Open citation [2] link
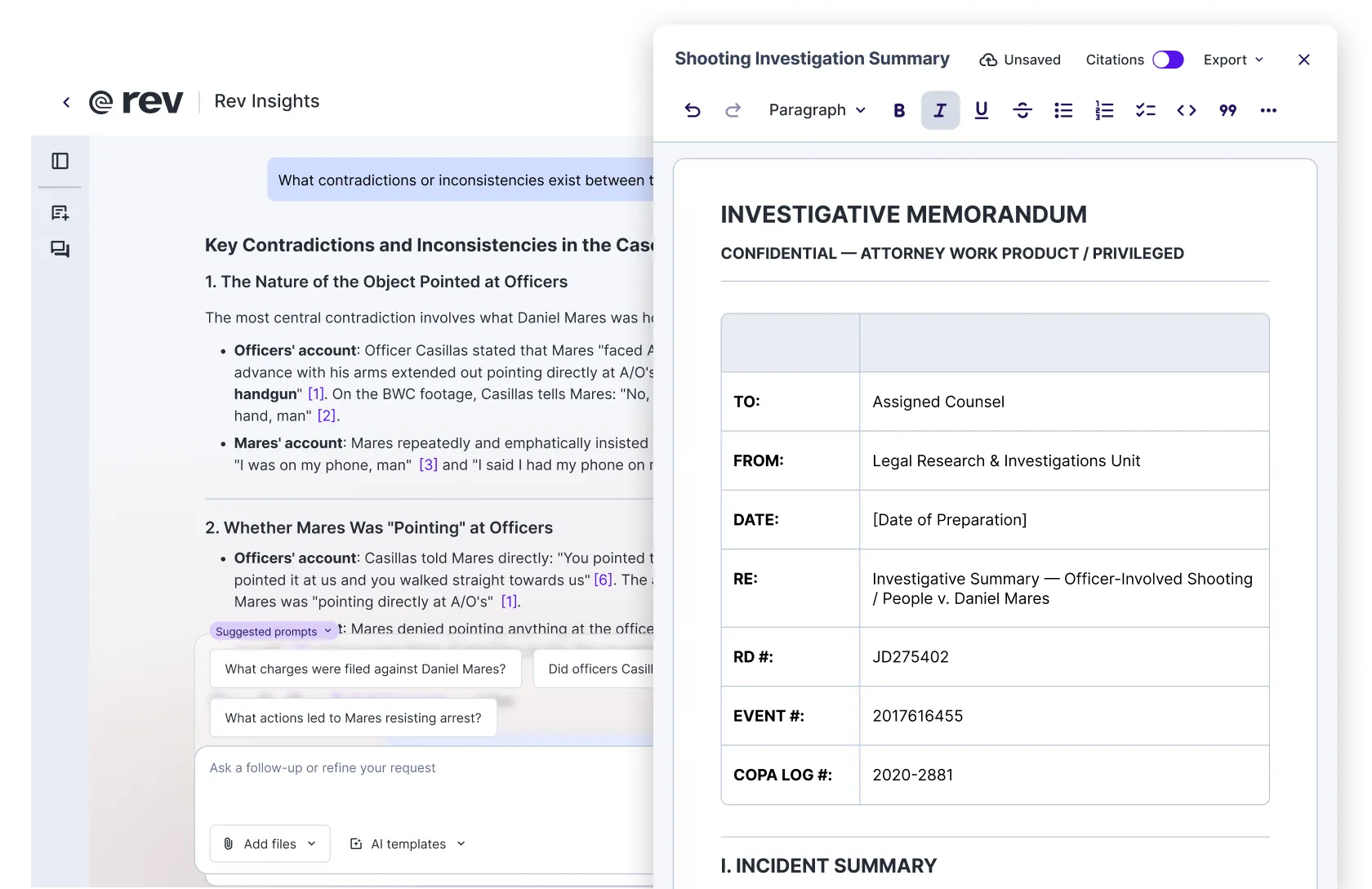The height and width of the screenshot is (889, 1372). [x=327, y=416]
